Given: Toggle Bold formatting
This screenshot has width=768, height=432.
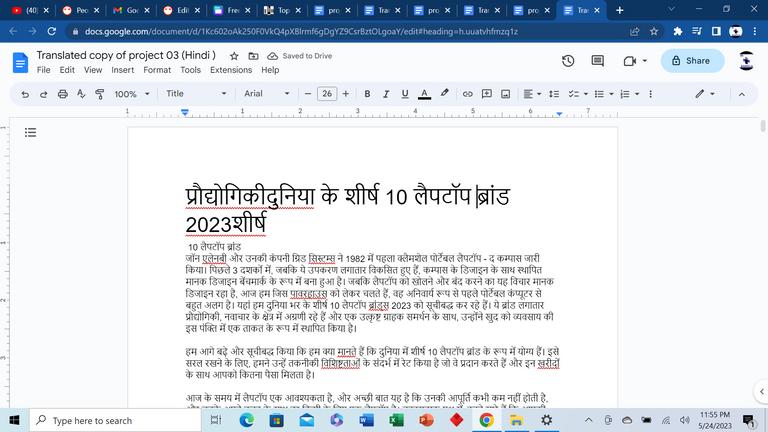Looking at the screenshot, I should [367, 94].
